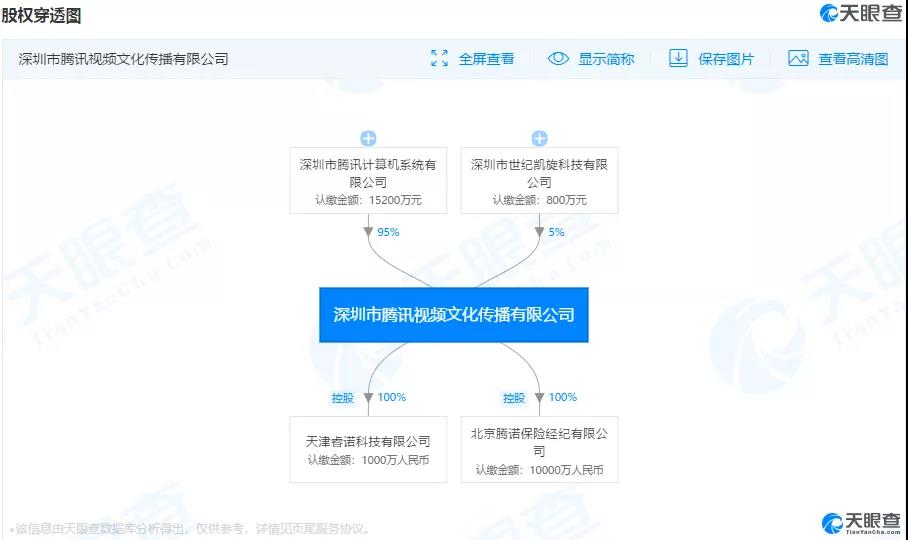The height and width of the screenshot is (540, 908).
Task: Click 100% label above 北京腾诺保险
Action: [x=563, y=398]
